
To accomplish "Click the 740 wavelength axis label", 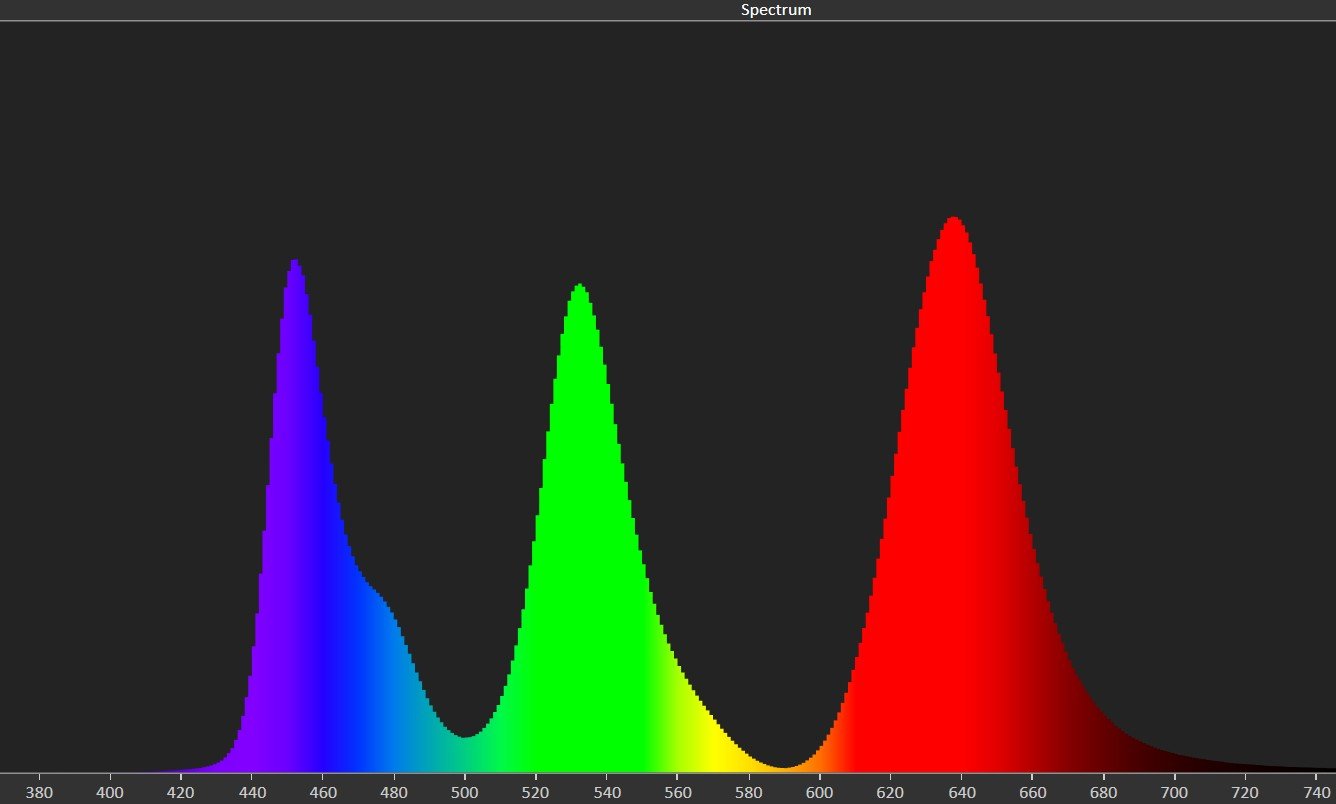I will point(1316,790).
